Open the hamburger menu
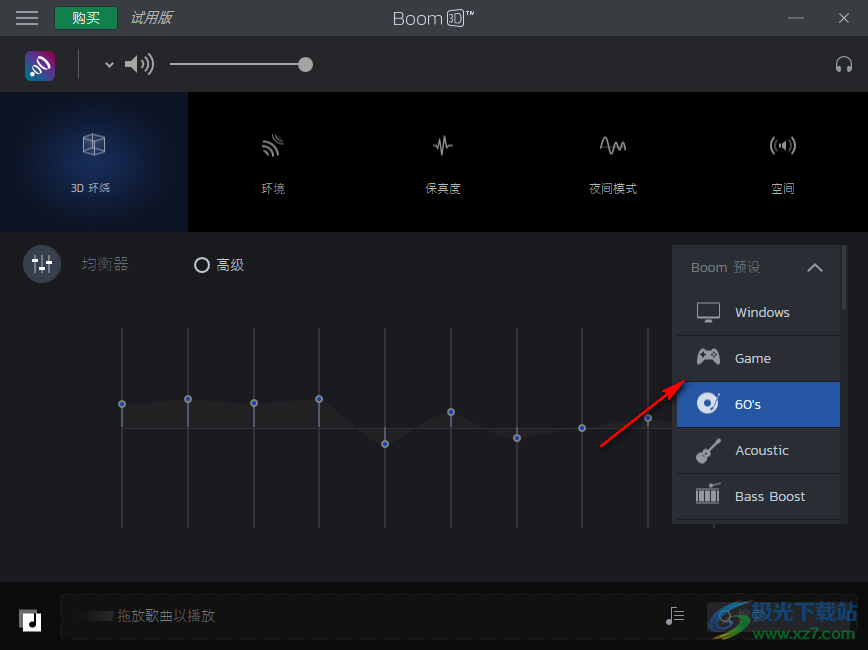868x650 pixels. (x=27, y=18)
